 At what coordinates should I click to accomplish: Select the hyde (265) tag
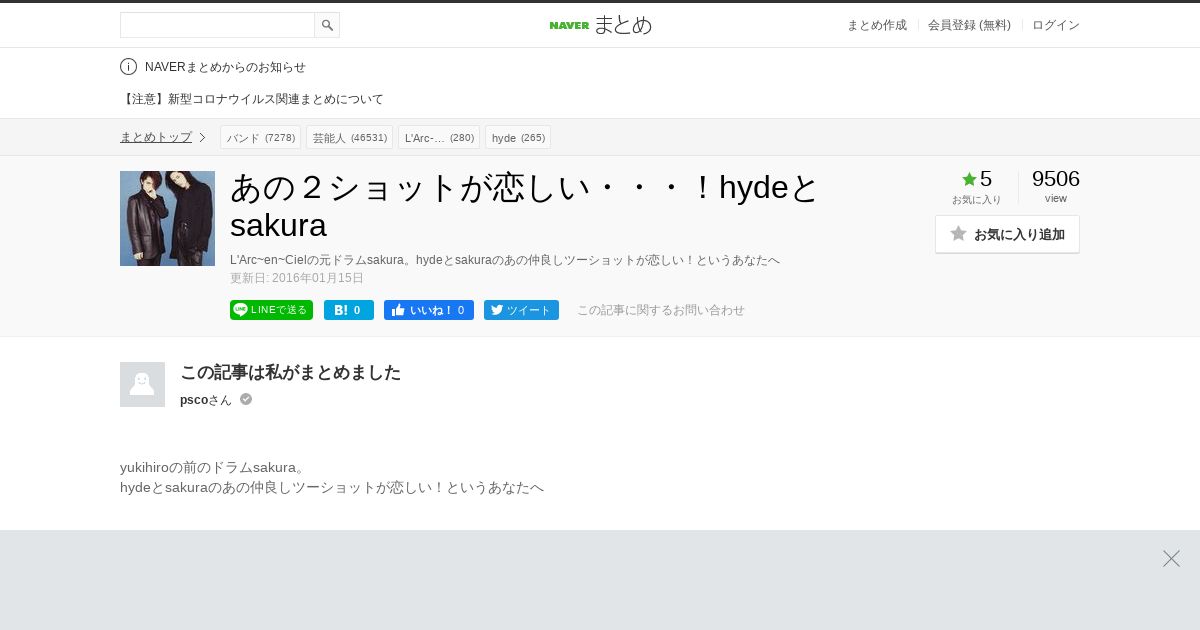[518, 137]
